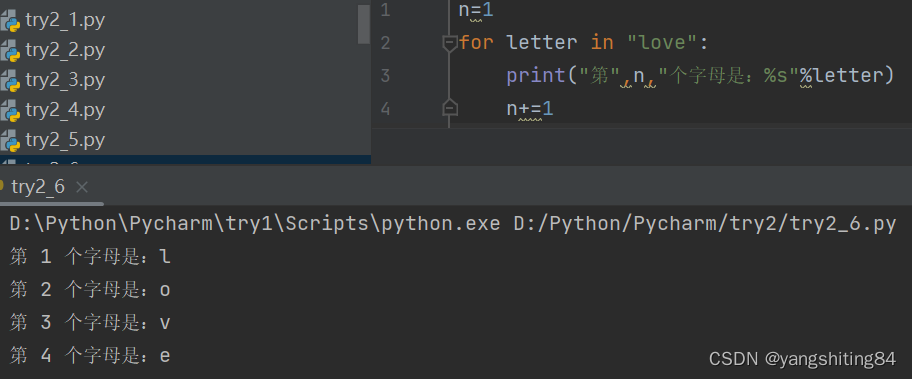Click line number 1 in the gutter
The image size is (912, 379).
[386, 10]
